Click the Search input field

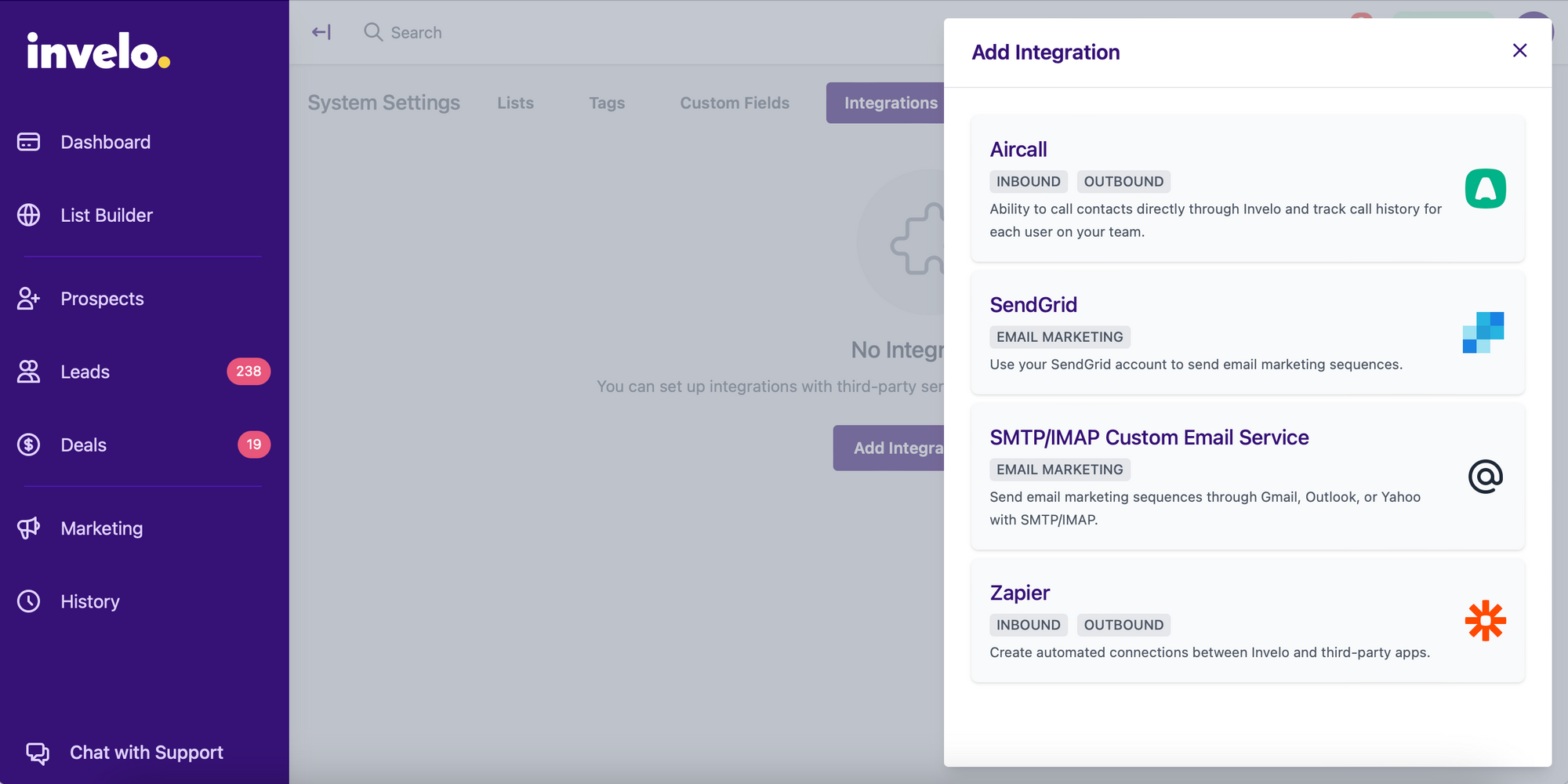[416, 32]
